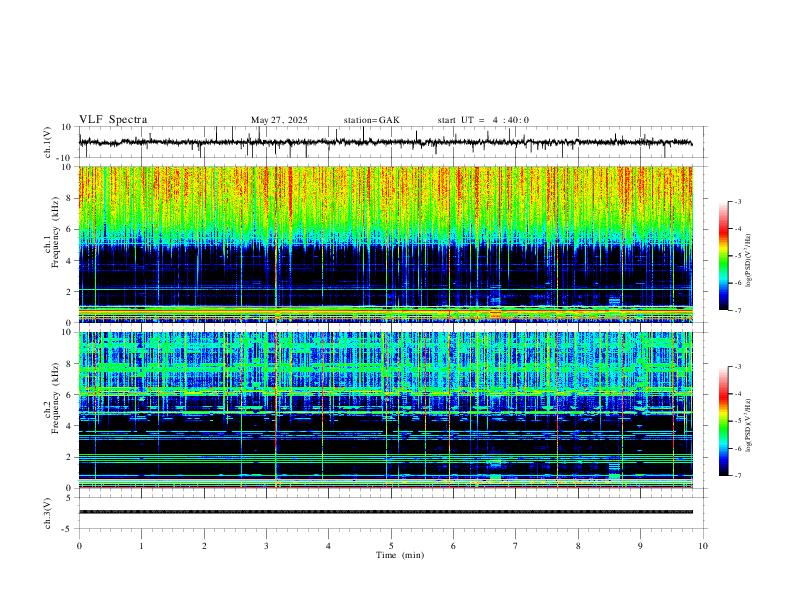The width and height of the screenshot is (792, 612).
Task: Select the ch.1 "Frequency (kHz)" axis label
Action: coord(55,232)
